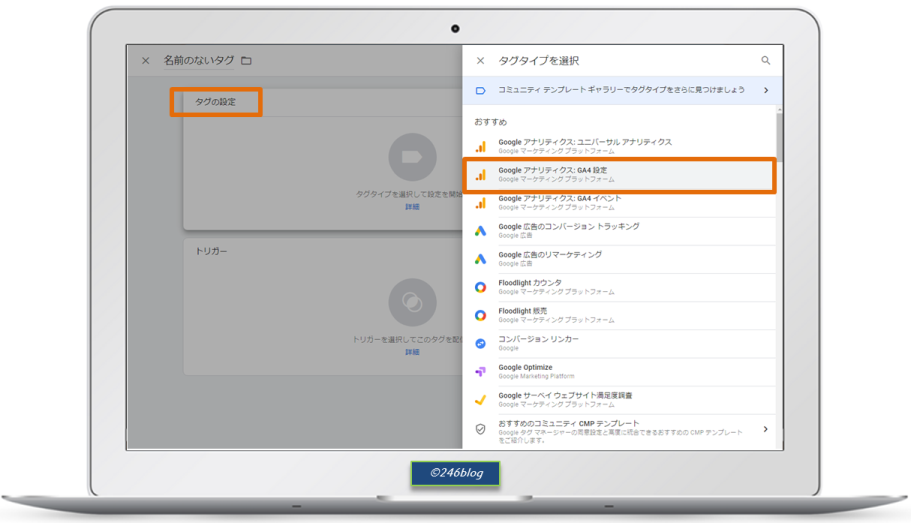Expand the CMP templates chevron

pos(765,429)
